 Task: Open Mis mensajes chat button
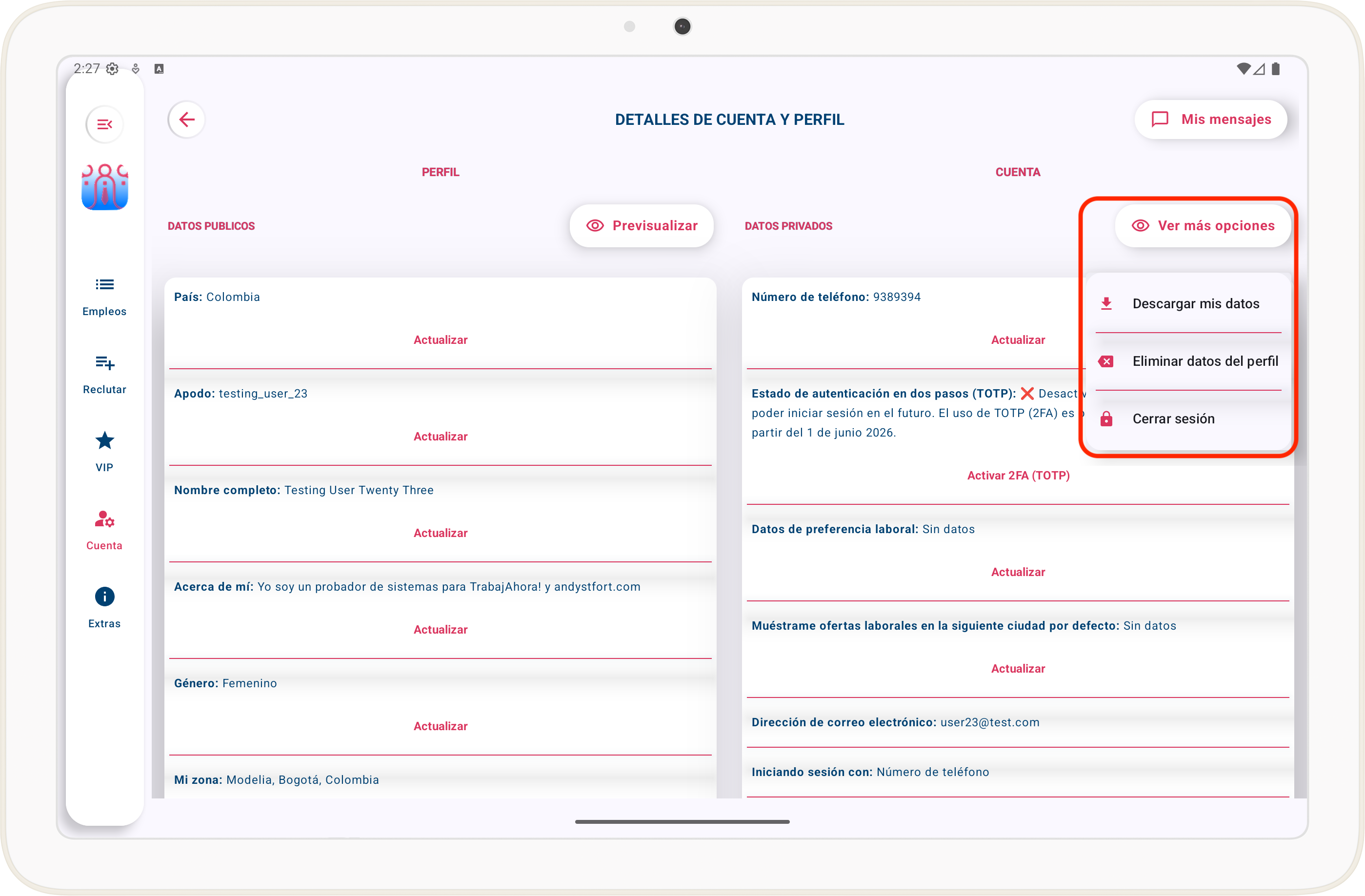(x=1211, y=119)
